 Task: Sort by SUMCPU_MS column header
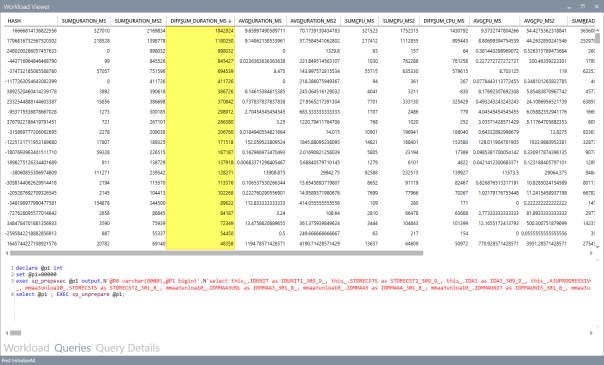[x=359, y=21]
